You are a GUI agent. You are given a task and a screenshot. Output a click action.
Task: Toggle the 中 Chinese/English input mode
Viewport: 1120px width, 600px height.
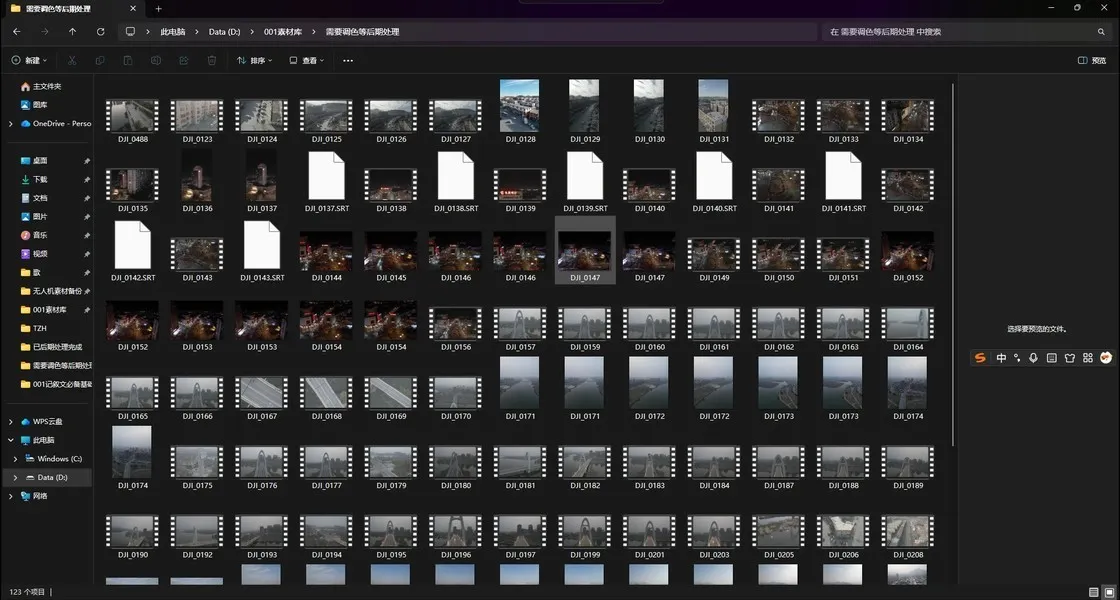coord(1001,358)
